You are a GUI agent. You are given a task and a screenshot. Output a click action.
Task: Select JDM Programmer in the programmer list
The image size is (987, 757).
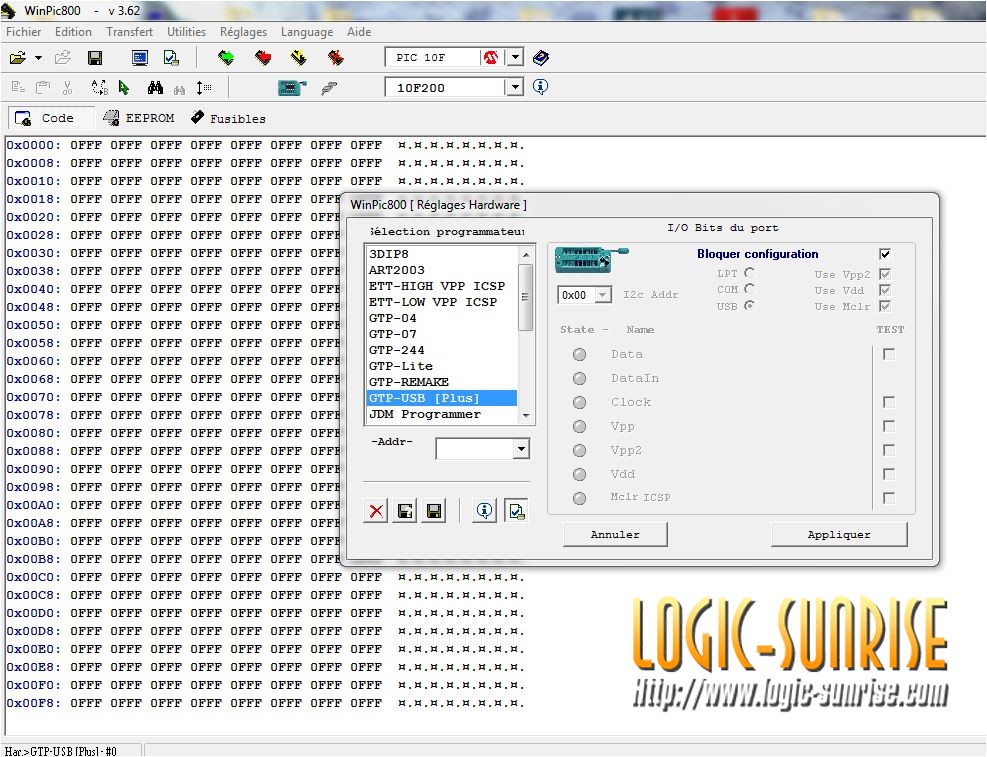pyautogui.click(x=425, y=414)
